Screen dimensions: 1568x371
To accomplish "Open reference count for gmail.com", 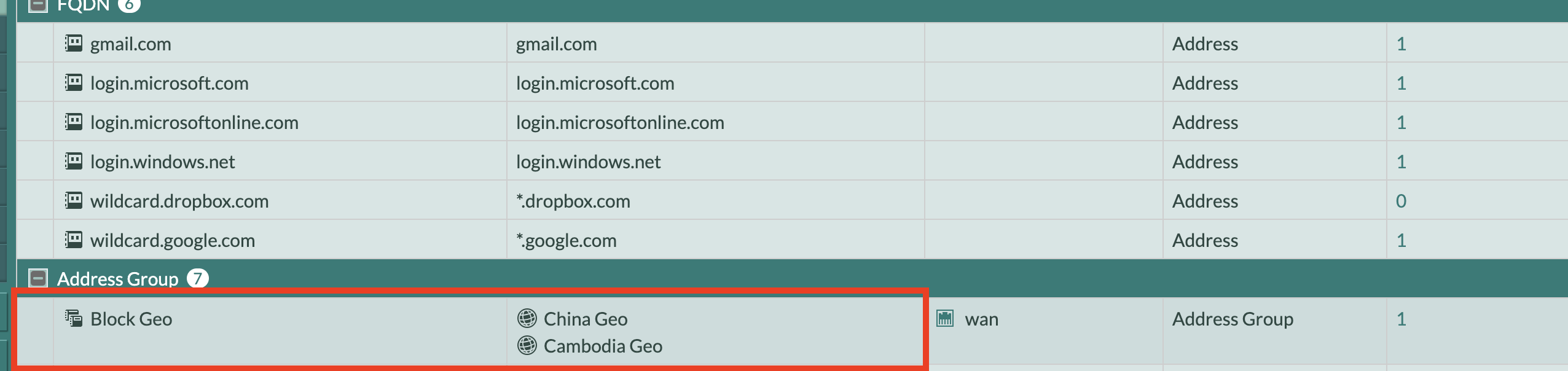I will pyautogui.click(x=1401, y=44).
